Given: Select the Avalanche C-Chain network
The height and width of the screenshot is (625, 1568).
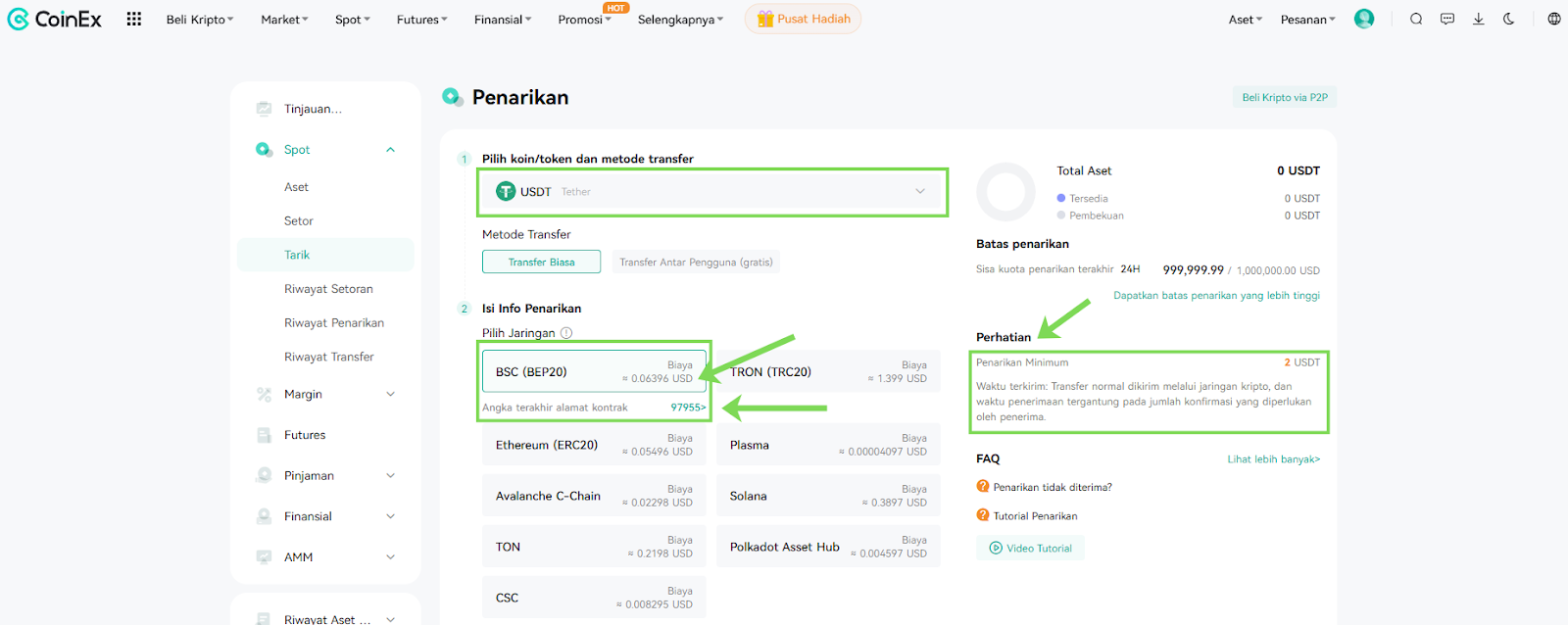Looking at the screenshot, I should pyautogui.click(x=594, y=496).
